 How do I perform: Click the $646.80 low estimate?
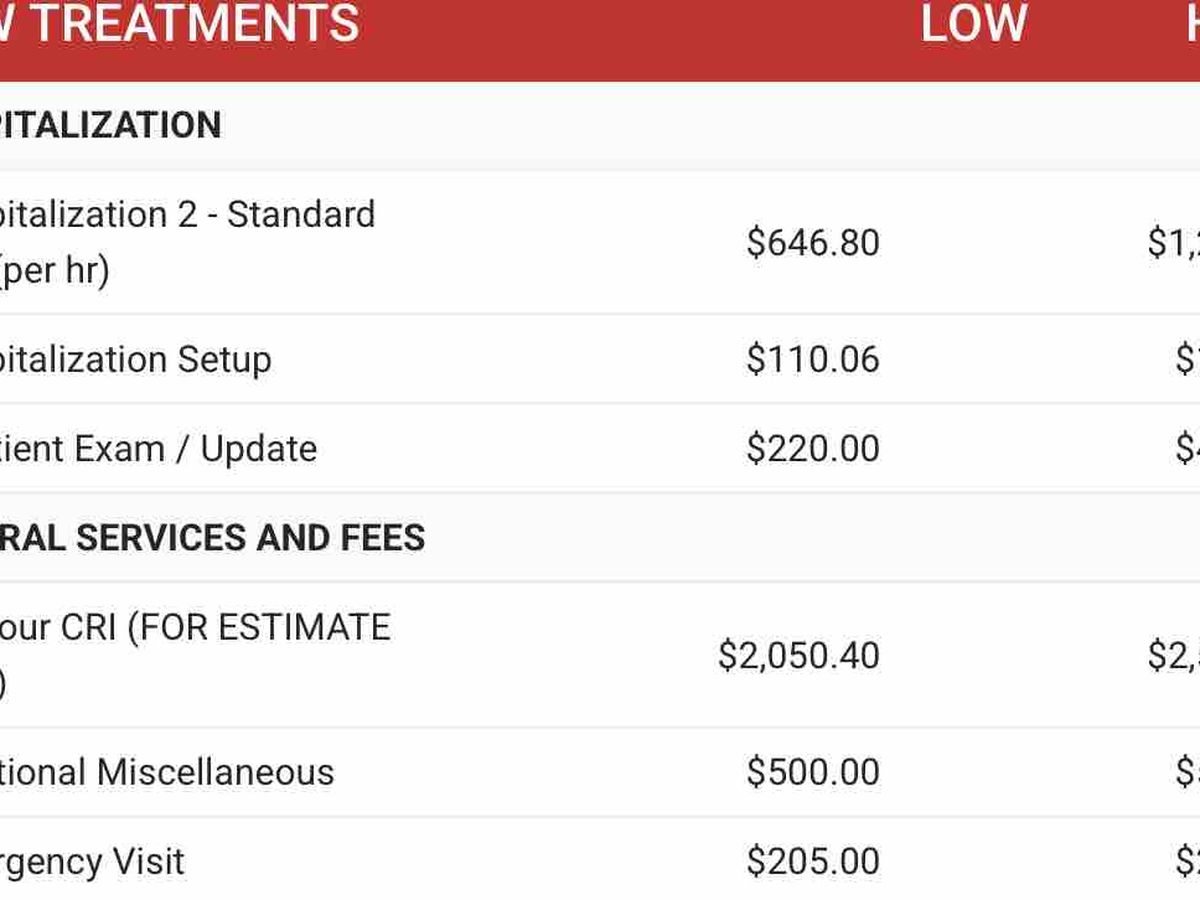pos(812,243)
